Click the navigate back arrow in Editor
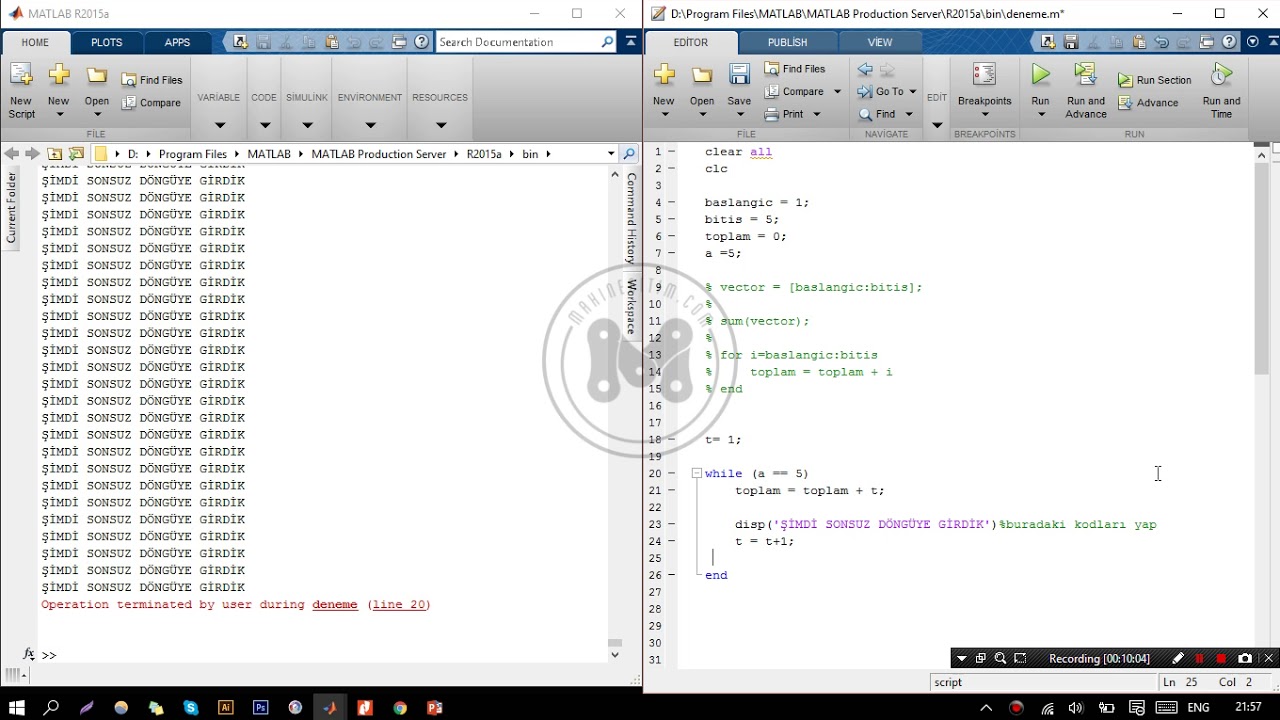The height and width of the screenshot is (720, 1280). (865, 69)
